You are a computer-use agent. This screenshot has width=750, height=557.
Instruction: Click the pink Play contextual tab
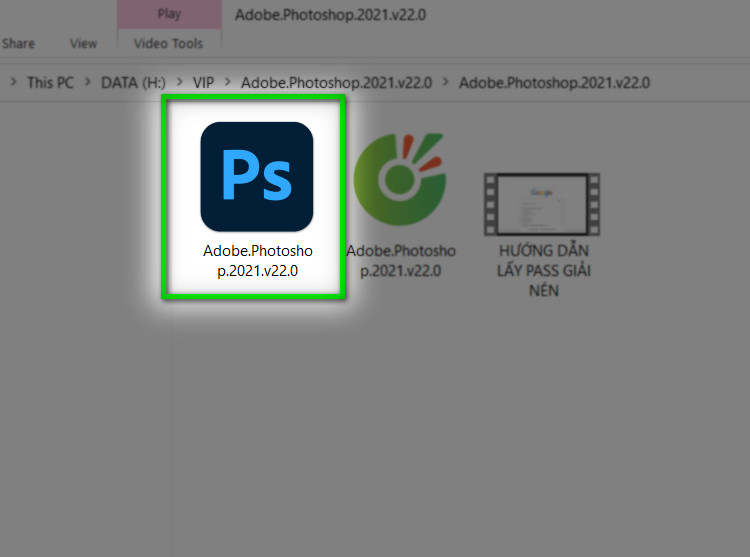pyautogui.click(x=169, y=15)
